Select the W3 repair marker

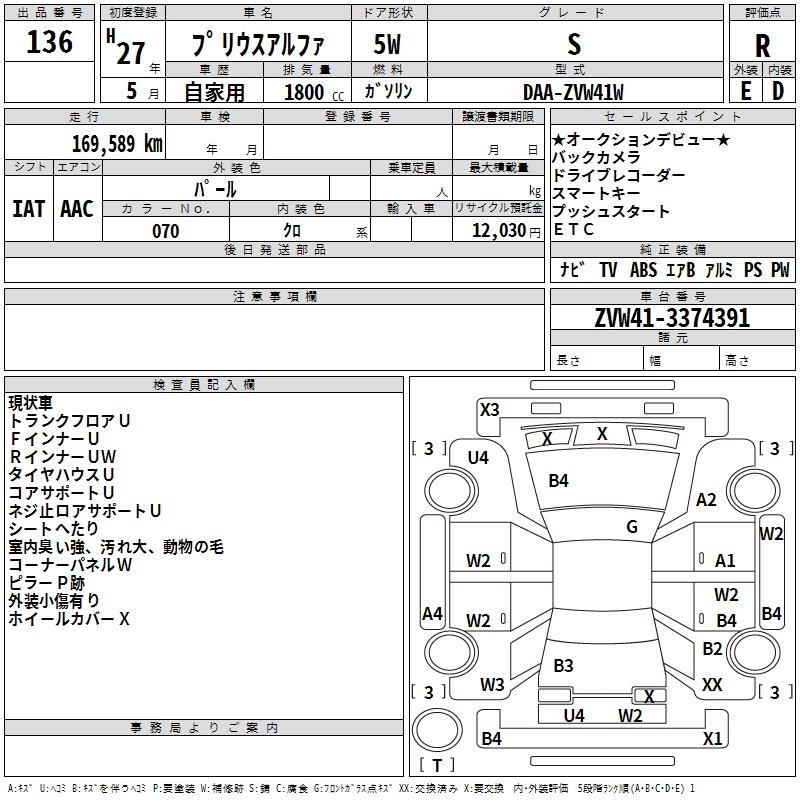point(492,685)
